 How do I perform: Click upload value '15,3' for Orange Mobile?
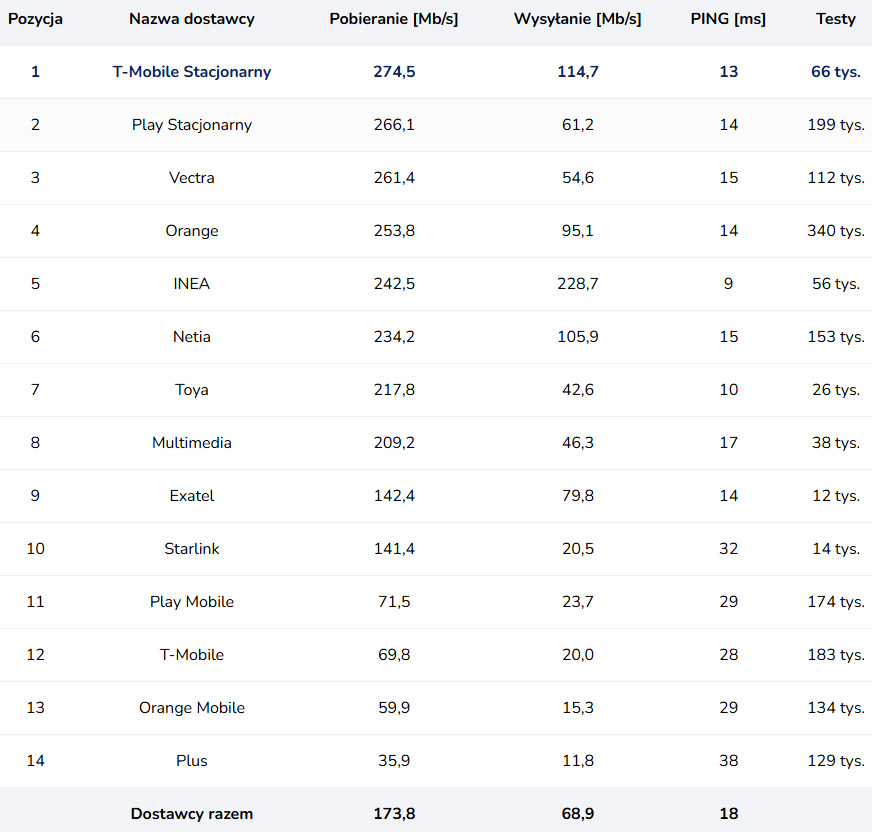(x=578, y=708)
